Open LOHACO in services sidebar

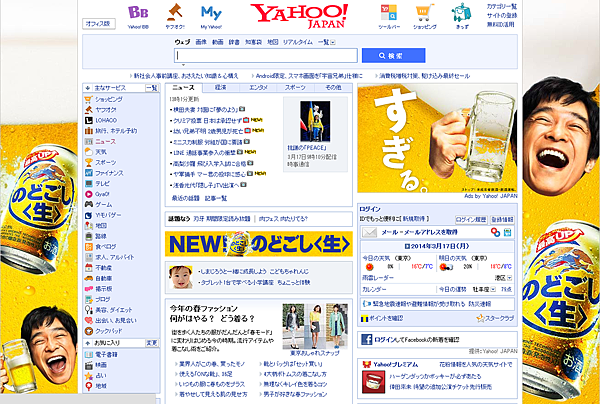click(106, 120)
